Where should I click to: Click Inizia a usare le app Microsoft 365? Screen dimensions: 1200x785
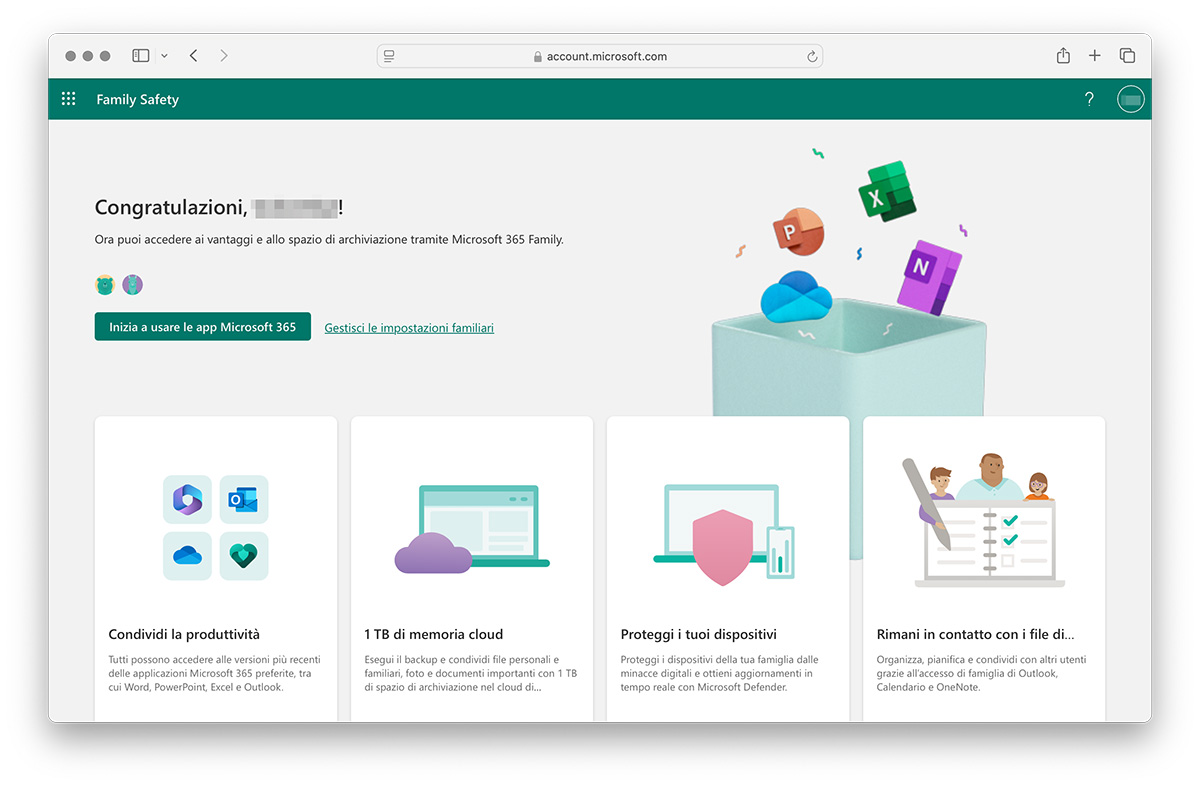pos(202,326)
